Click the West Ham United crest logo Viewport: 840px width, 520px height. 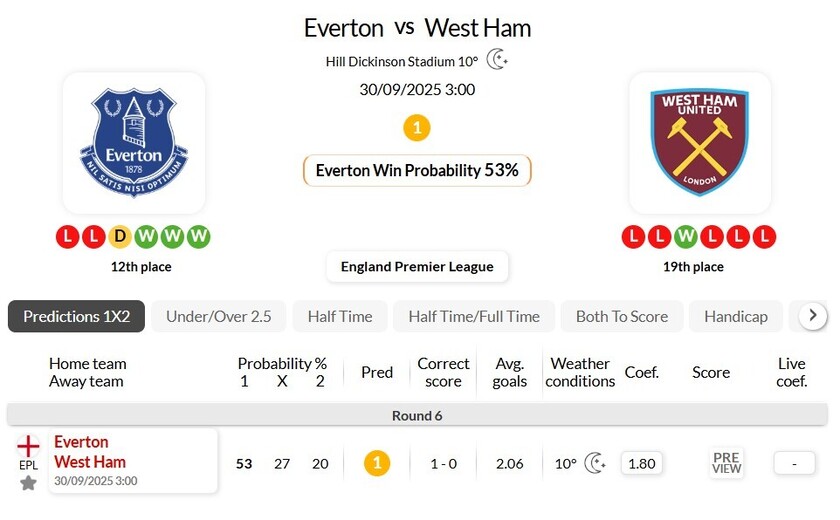point(700,142)
